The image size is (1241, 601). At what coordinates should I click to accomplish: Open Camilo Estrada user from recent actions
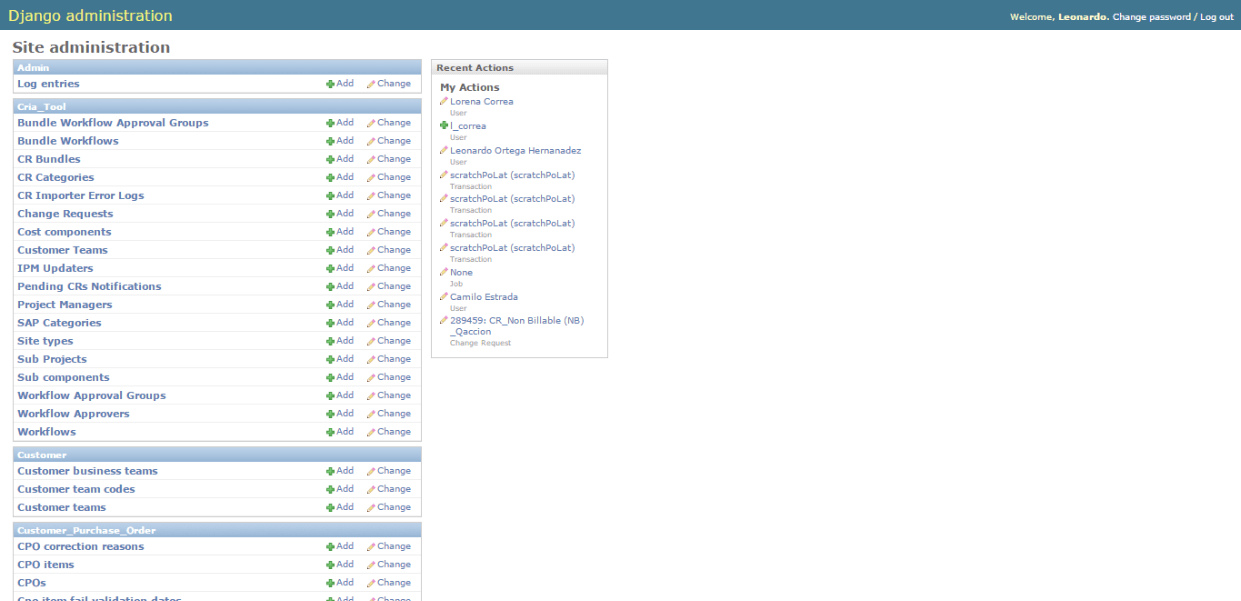click(x=483, y=297)
